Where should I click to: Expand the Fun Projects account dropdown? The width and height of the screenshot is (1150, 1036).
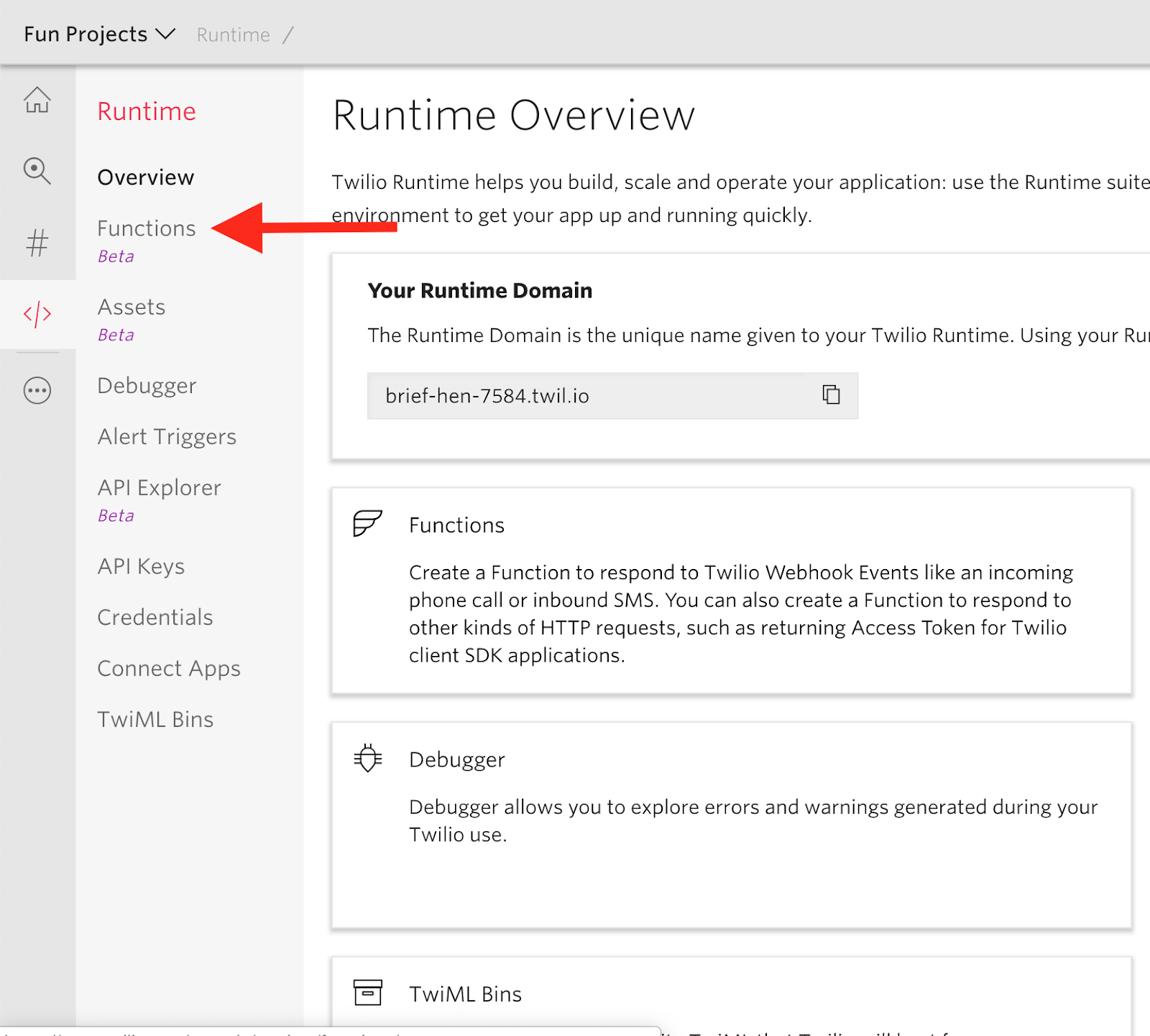[99, 34]
